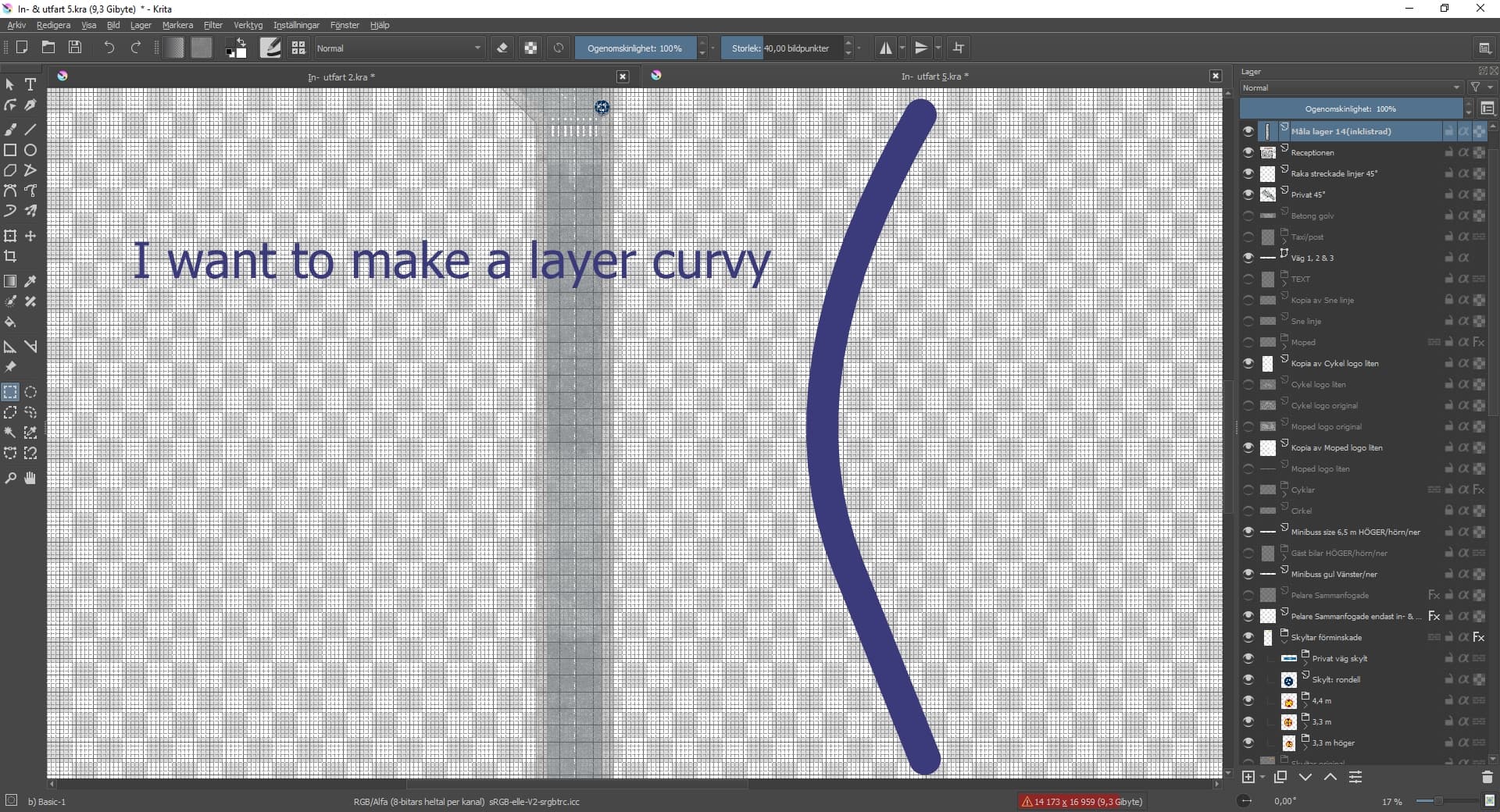Screen dimensions: 1500x812
Task: Click the foreground/background color swatch
Action: point(236,48)
